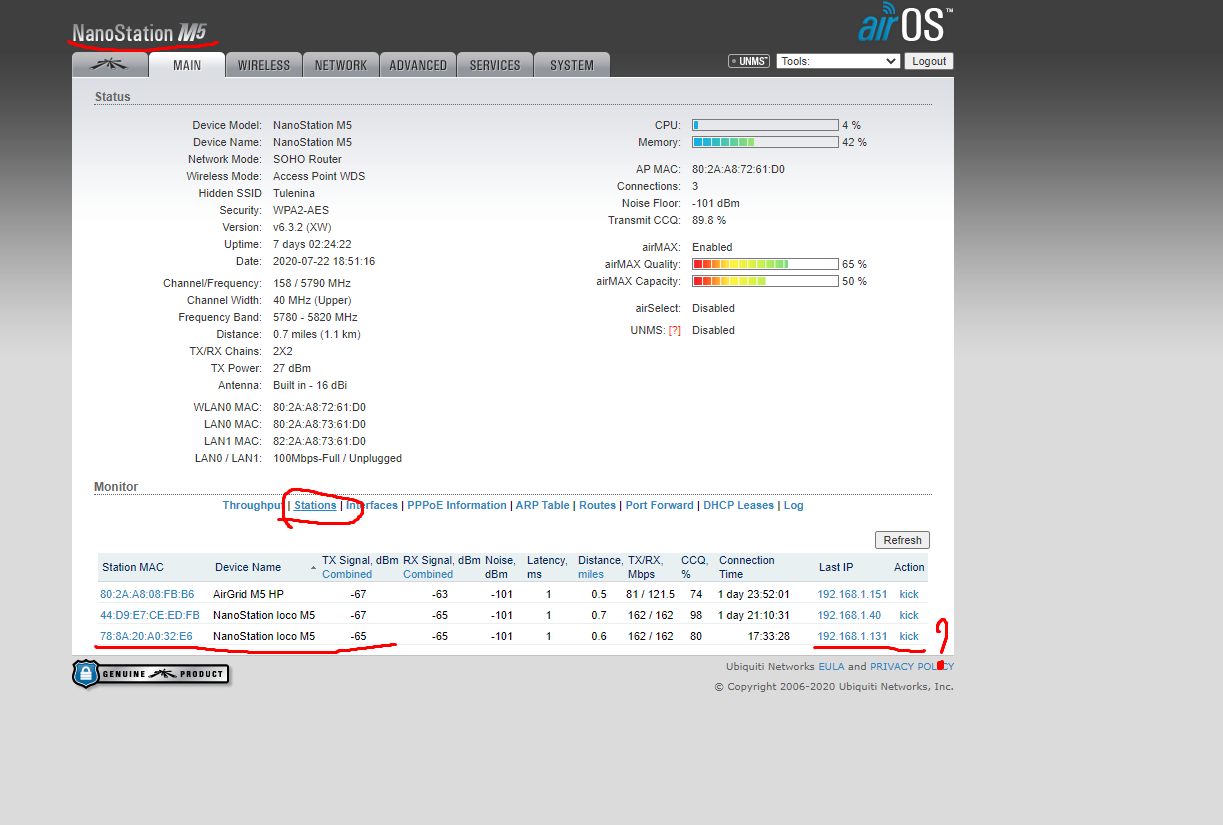Screen dimensions: 1223x825
Task: Open the Port Forward link
Action: tap(660, 505)
